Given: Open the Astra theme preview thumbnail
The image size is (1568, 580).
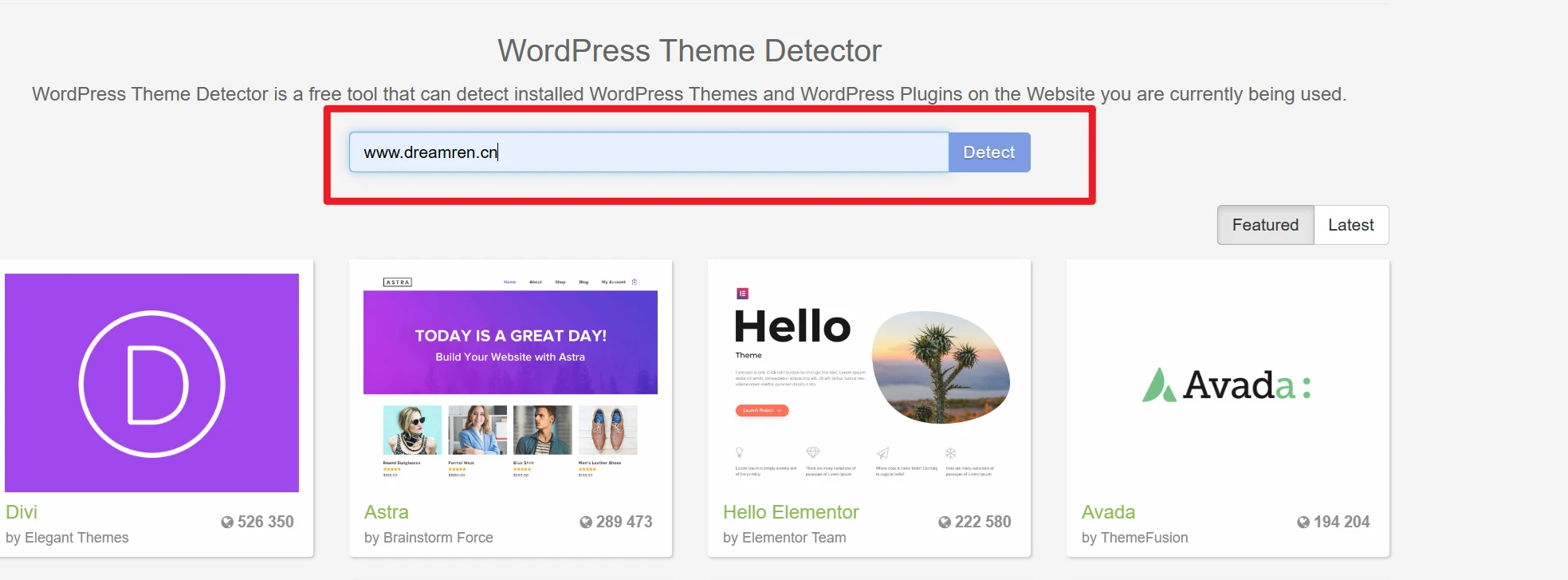Looking at the screenshot, I should (510, 383).
